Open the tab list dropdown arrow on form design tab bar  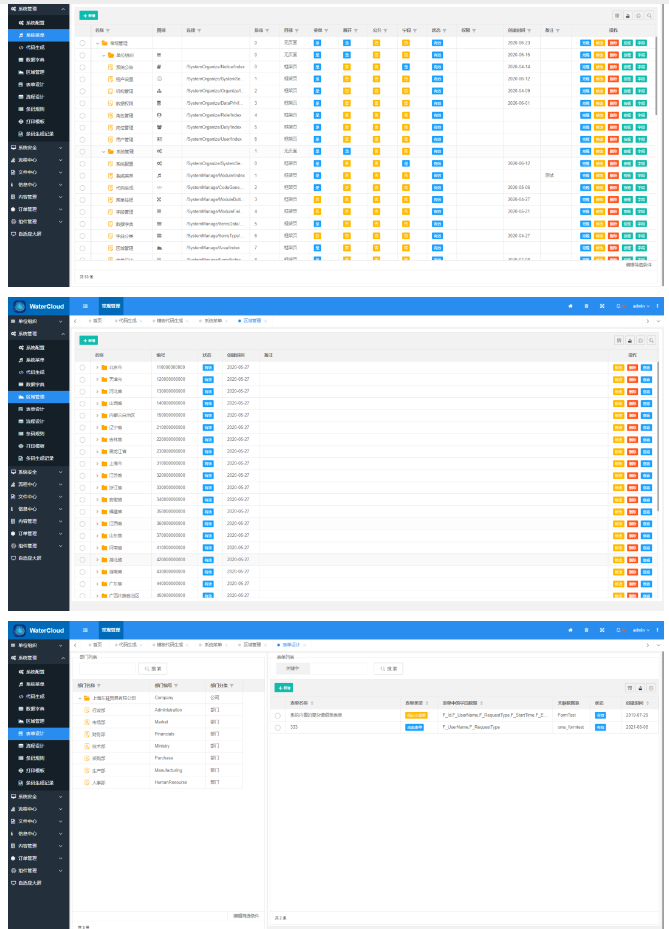pos(658,645)
